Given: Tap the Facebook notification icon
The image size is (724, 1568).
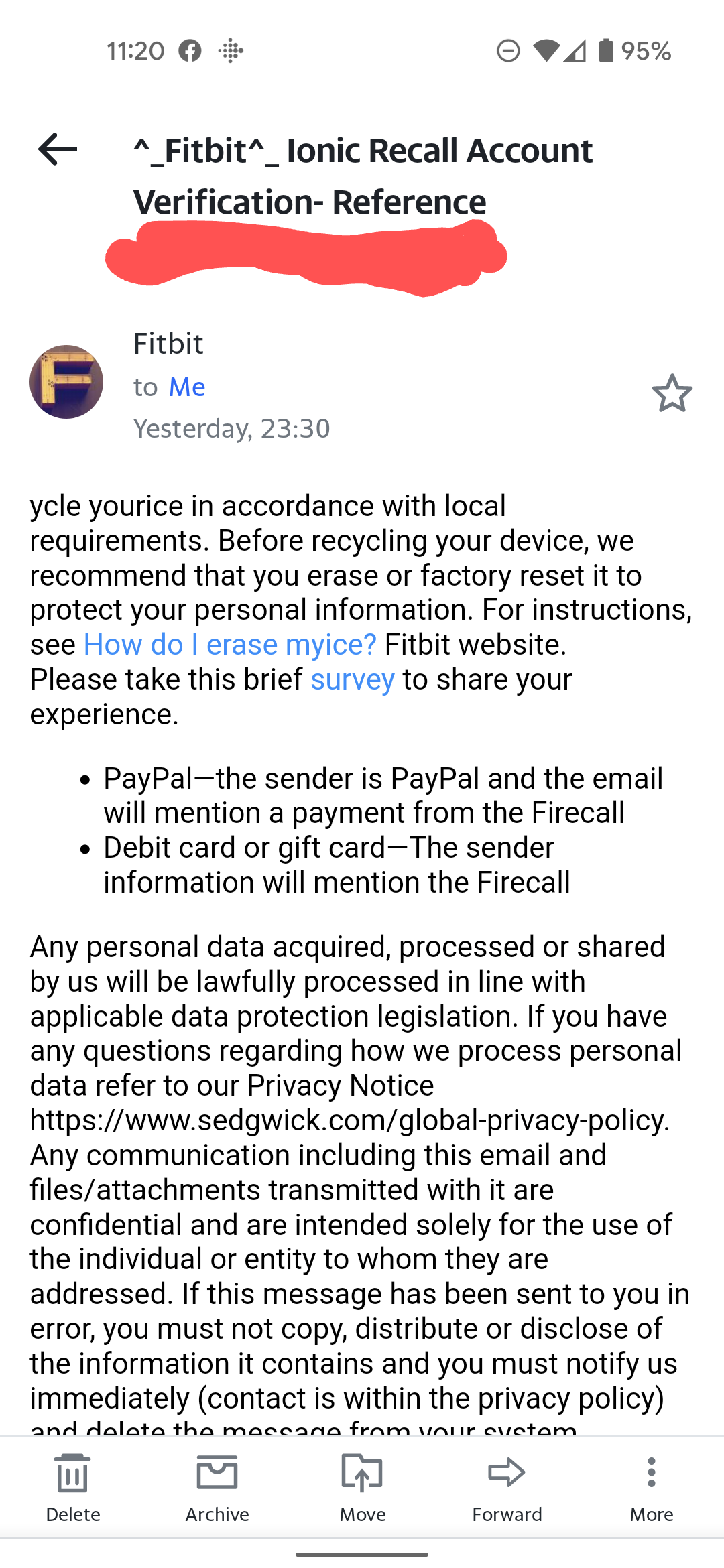Looking at the screenshot, I should tap(190, 51).
